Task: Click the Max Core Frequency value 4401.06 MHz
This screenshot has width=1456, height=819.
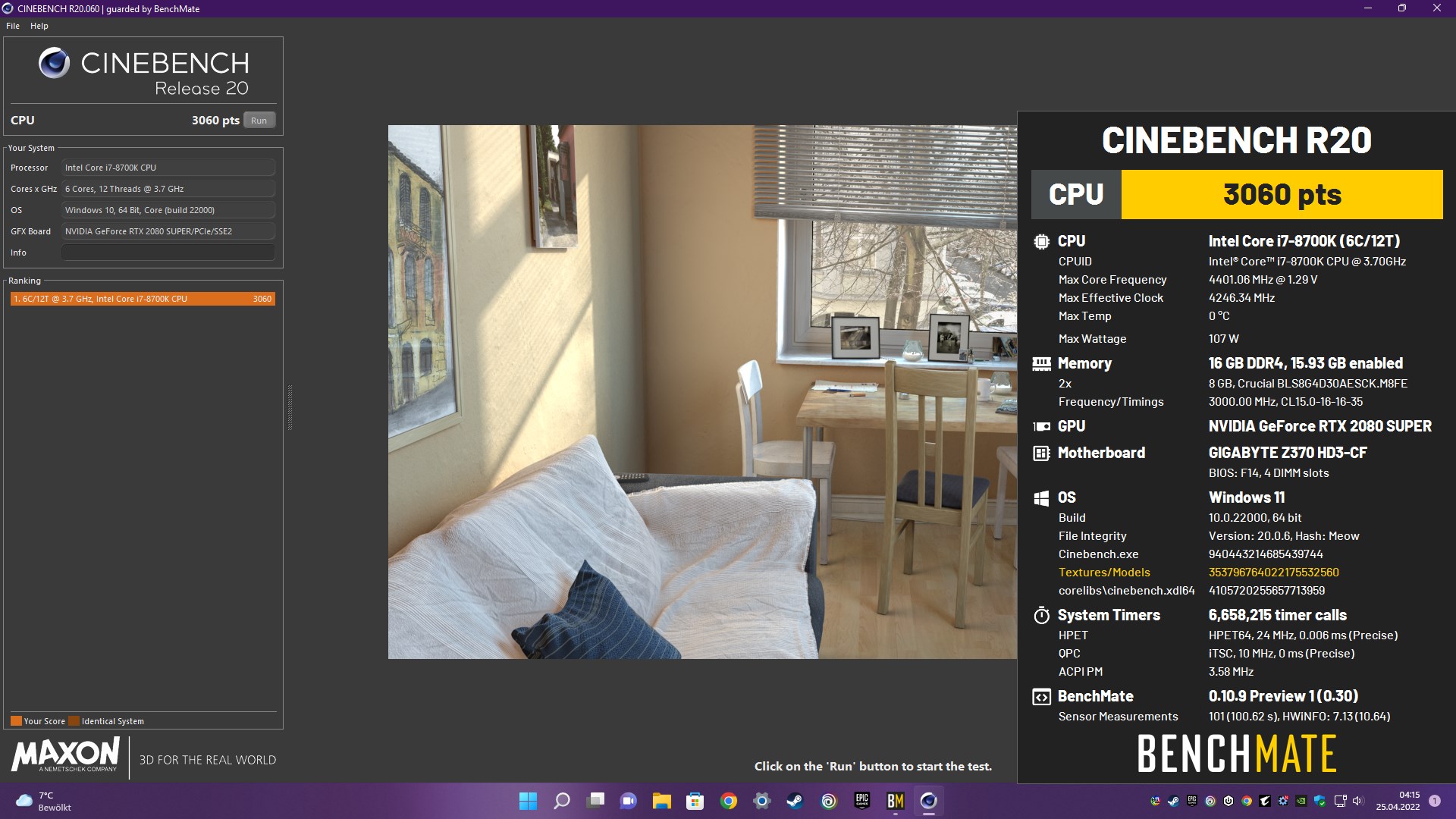Action: pos(1263,280)
